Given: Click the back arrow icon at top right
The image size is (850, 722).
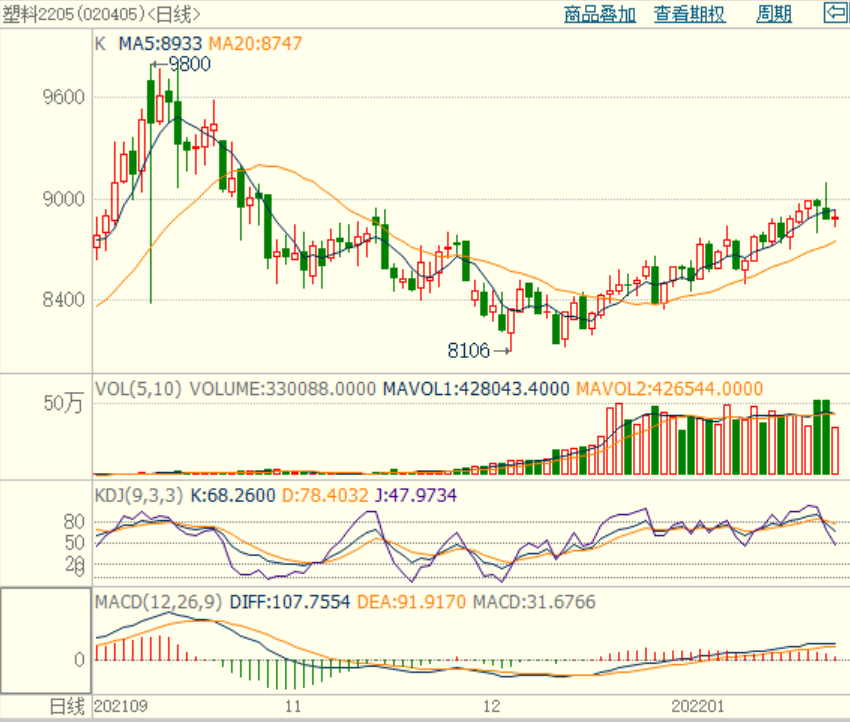Looking at the screenshot, I should pyautogui.click(x=834, y=13).
